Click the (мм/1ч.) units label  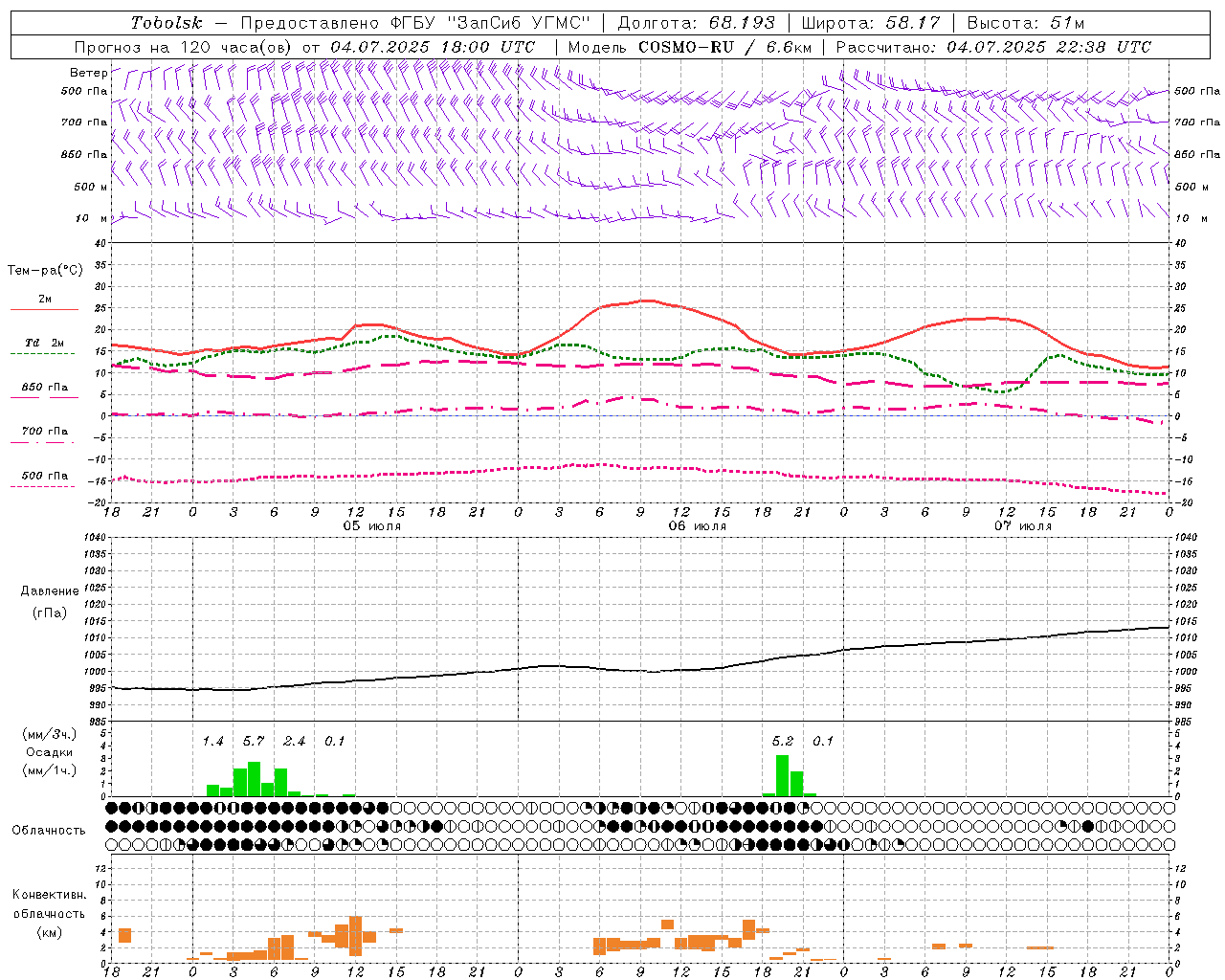49,770
